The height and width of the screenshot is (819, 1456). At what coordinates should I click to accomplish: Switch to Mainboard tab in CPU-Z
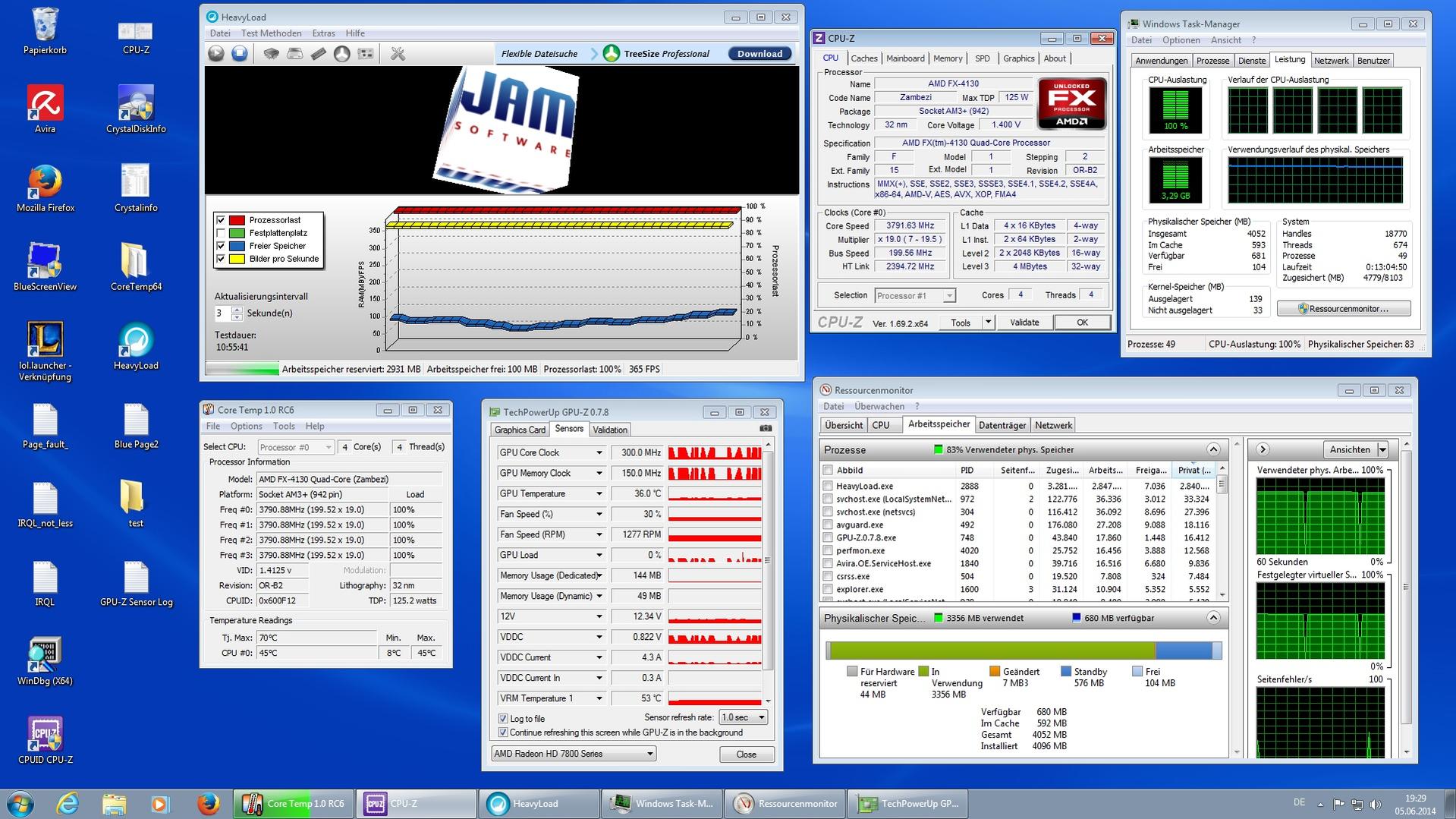[905, 58]
